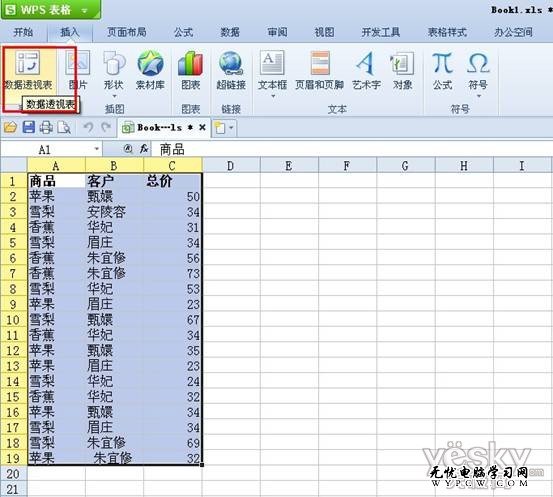
Task: Select cell 甄嬛 in row 2
Action: [x=114, y=196]
